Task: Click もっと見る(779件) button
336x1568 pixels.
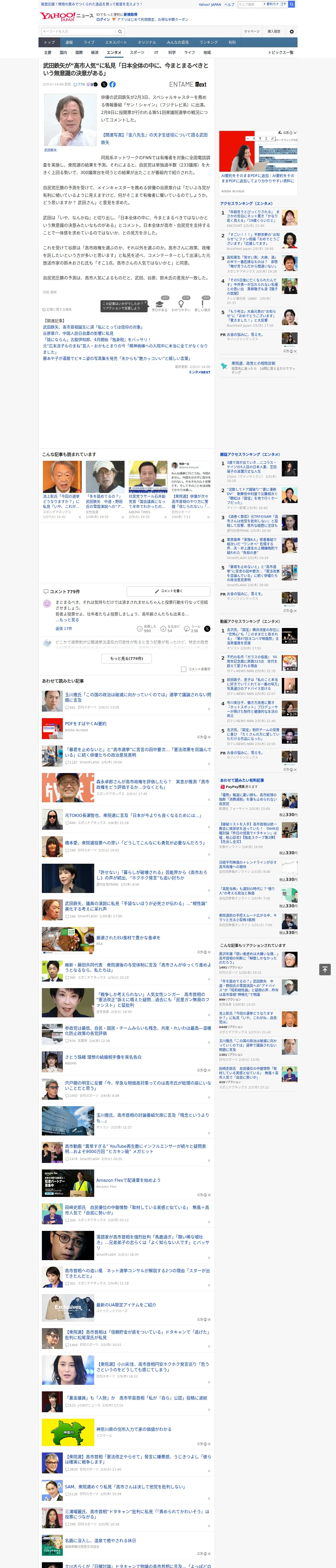Action: click(x=127, y=659)
